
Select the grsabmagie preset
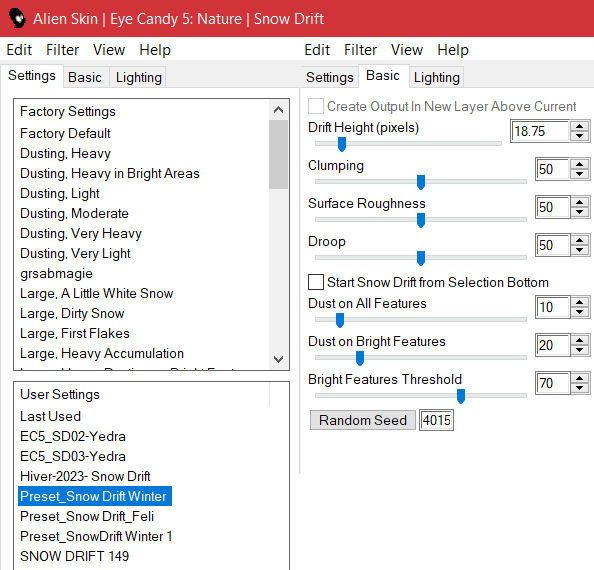[x=56, y=273]
